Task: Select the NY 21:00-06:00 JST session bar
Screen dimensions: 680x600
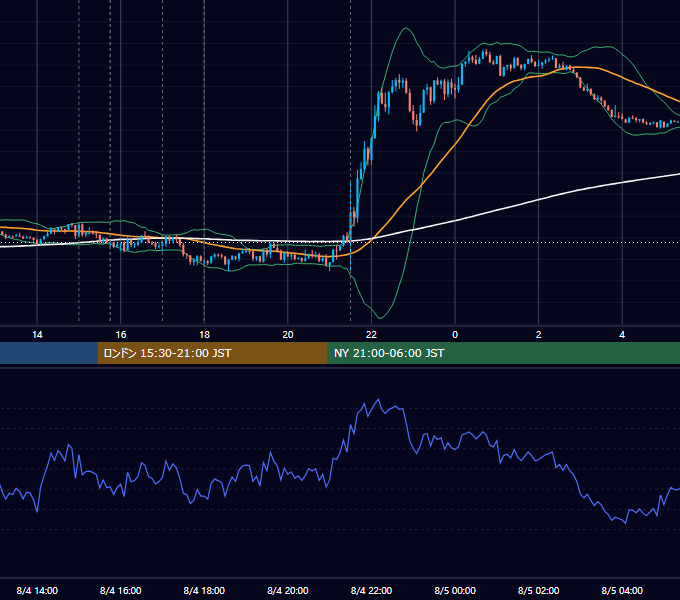Action: click(x=503, y=353)
